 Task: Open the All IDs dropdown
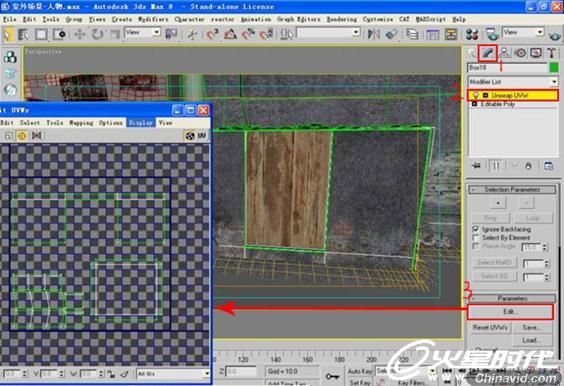(x=173, y=374)
